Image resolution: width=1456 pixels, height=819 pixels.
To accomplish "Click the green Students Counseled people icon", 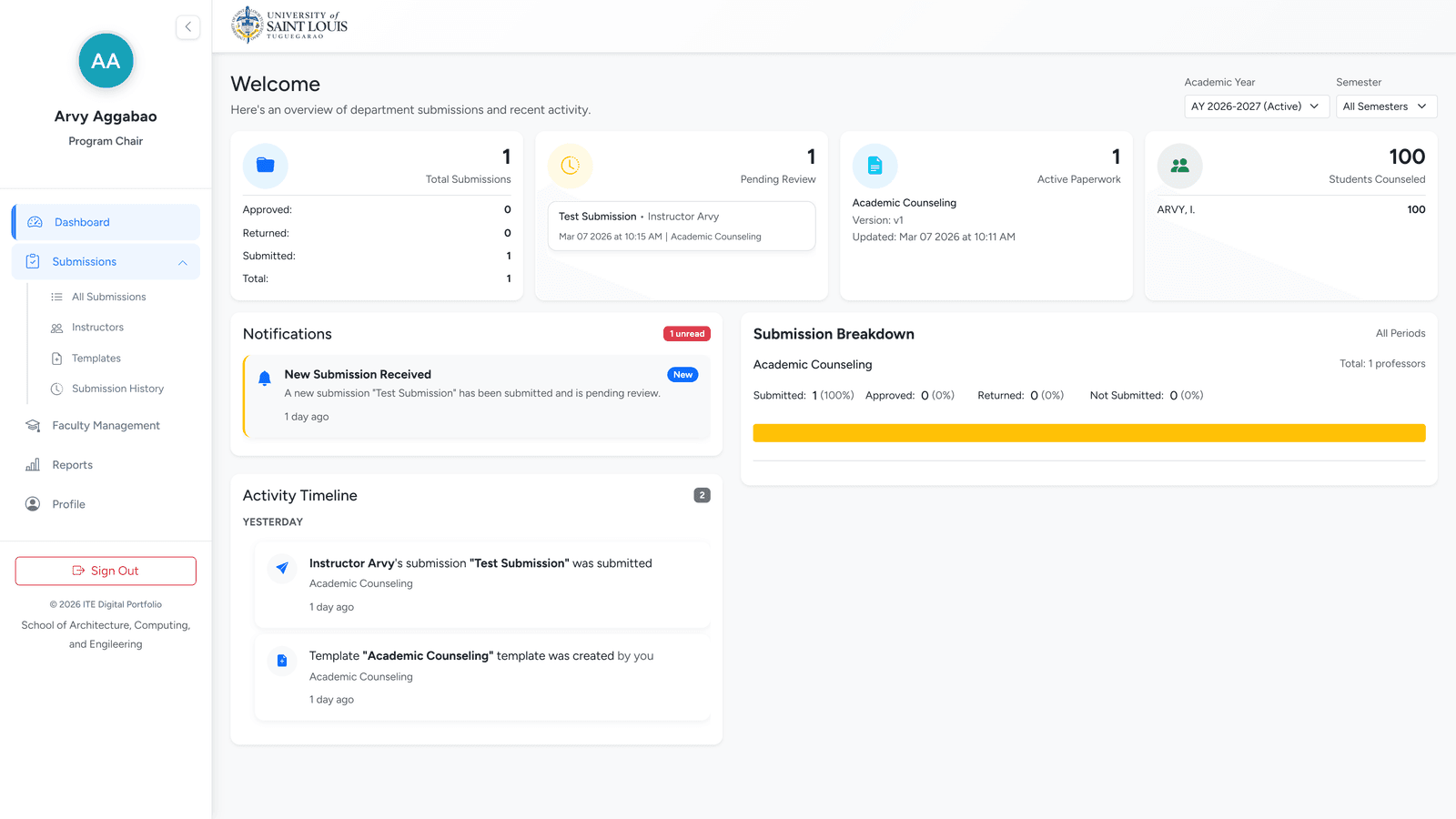I will point(1180,166).
